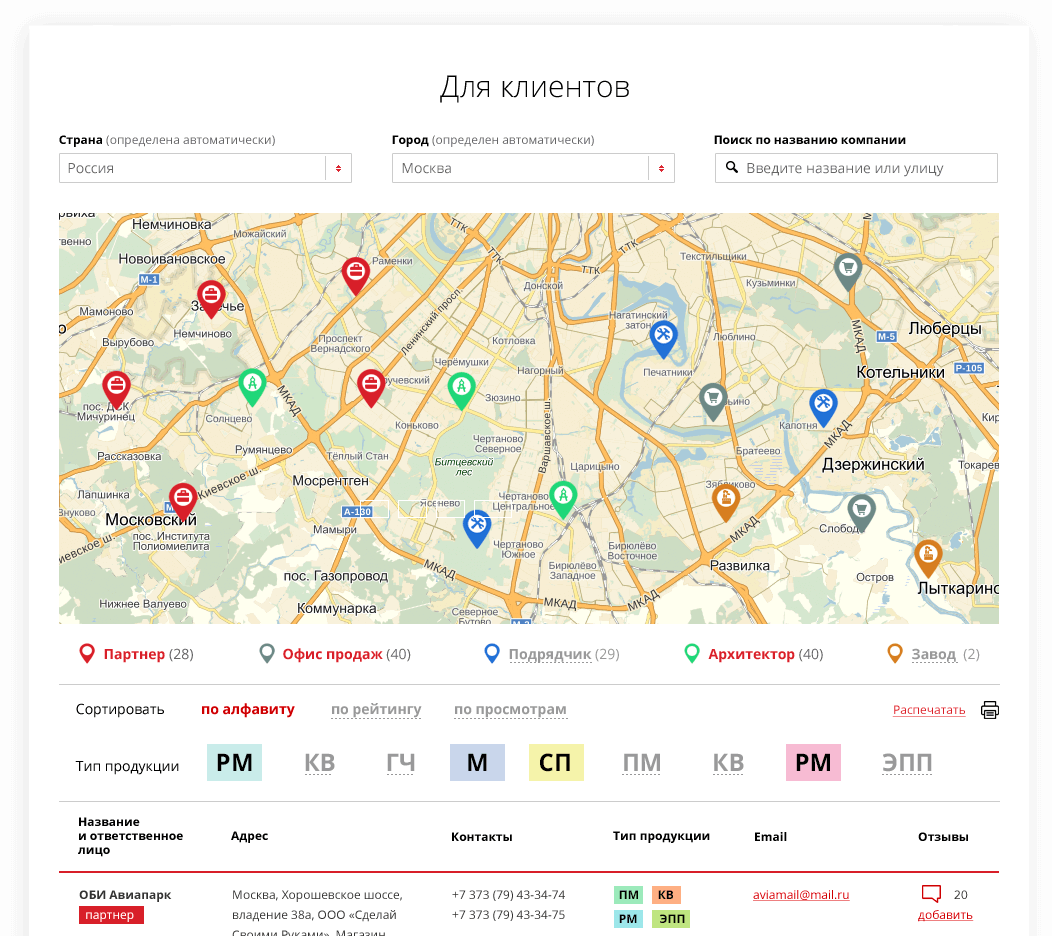Toggle the pink РМ product type filter
Viewport: 1052px width, 936px height.
813,762
